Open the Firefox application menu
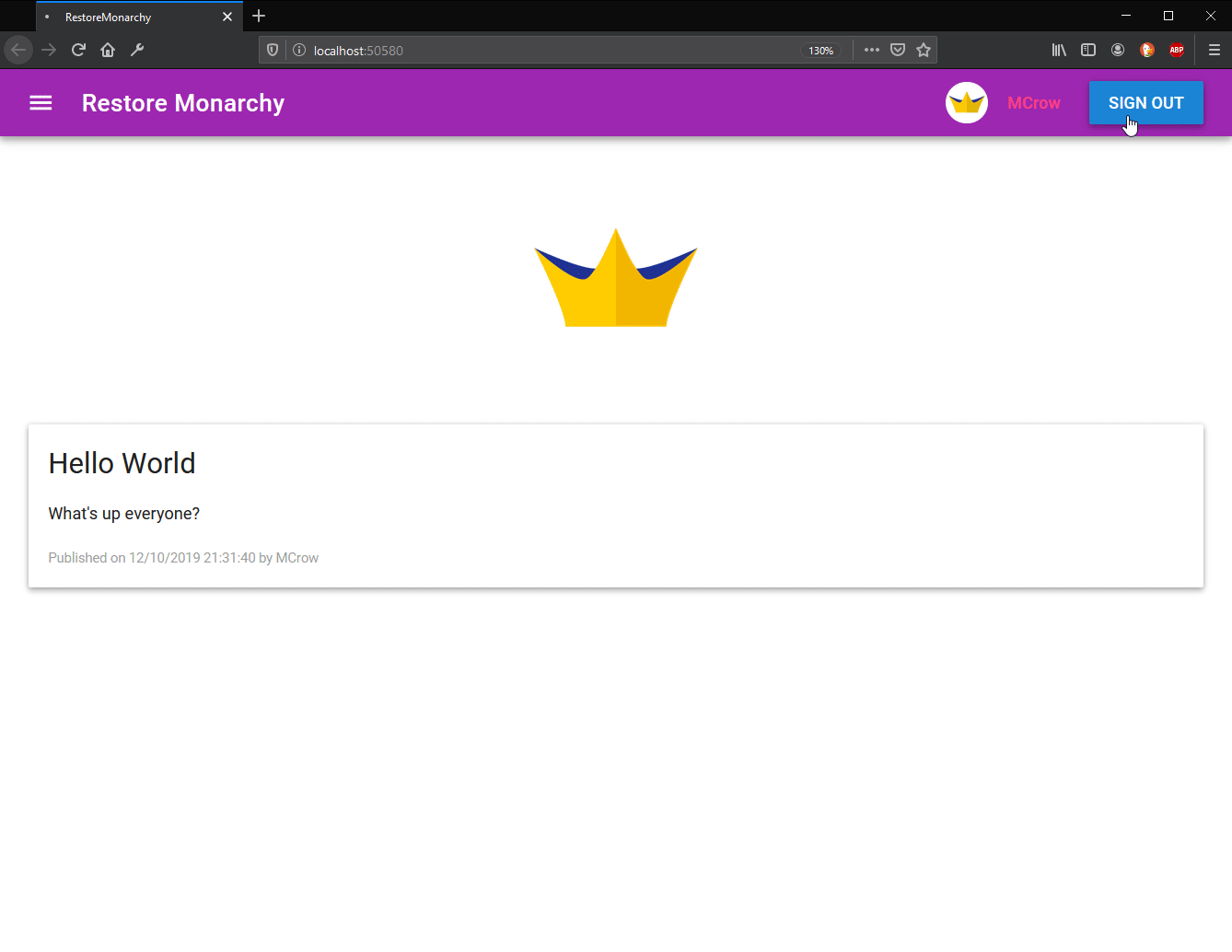Screen dimensions: 1232x952 [x=1215, y=50]
